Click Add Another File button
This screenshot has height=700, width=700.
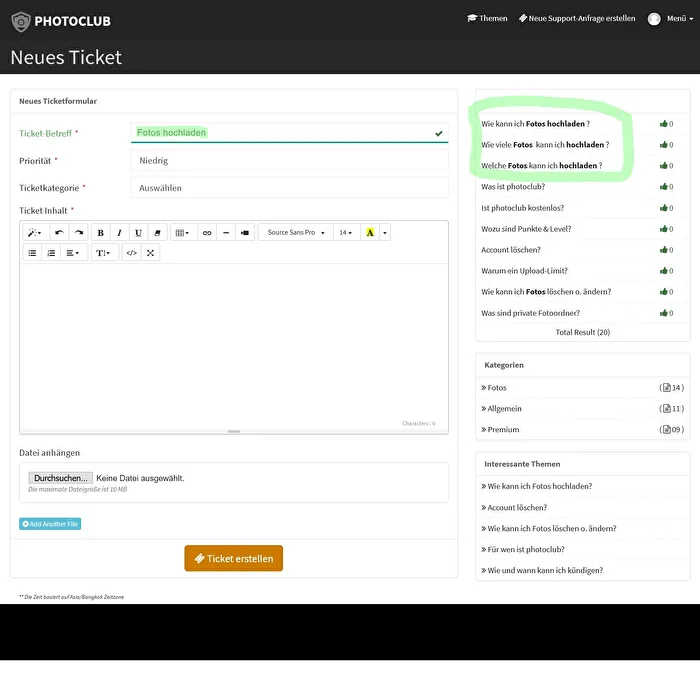[x=50, y=524]
